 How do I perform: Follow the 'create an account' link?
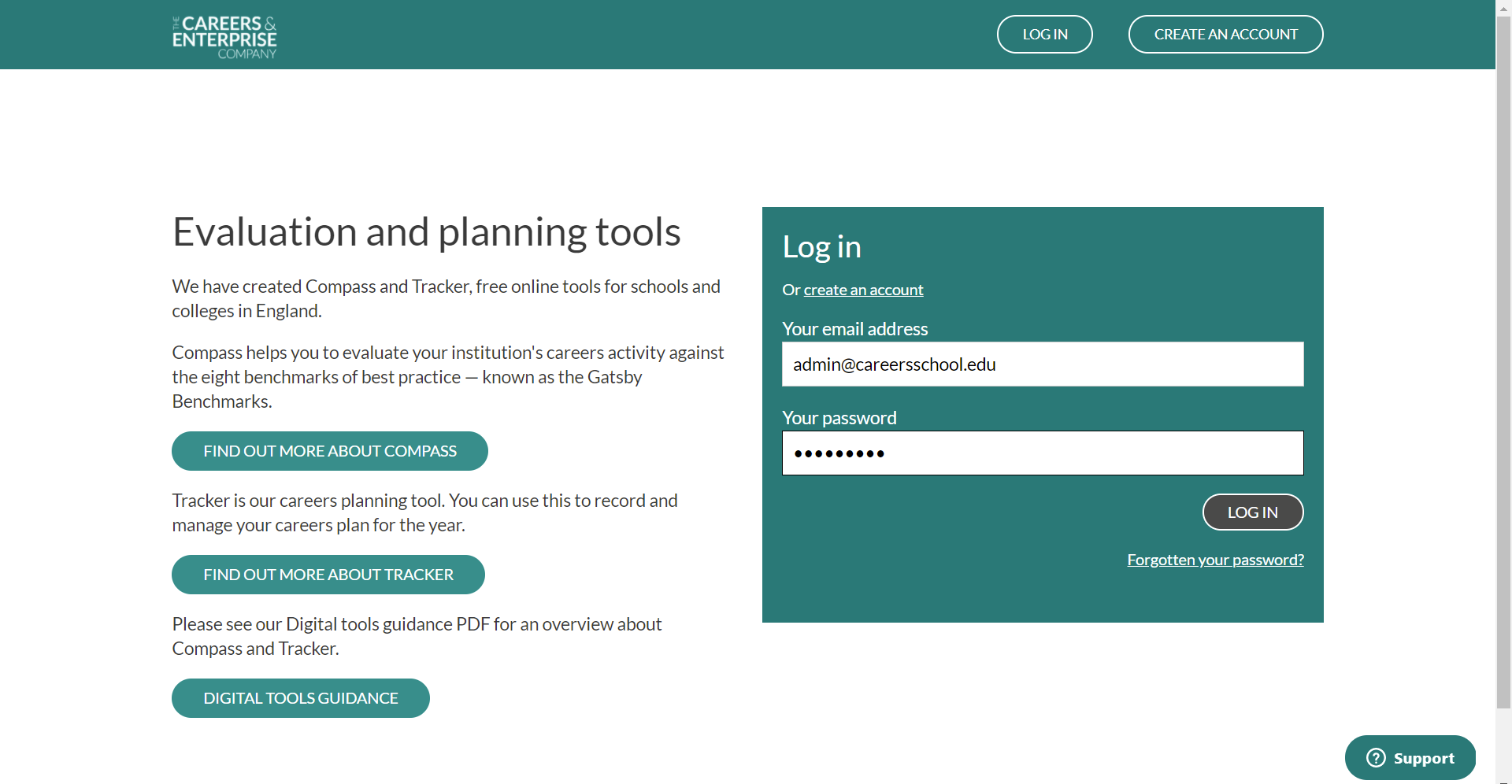(x=863, y=290)
